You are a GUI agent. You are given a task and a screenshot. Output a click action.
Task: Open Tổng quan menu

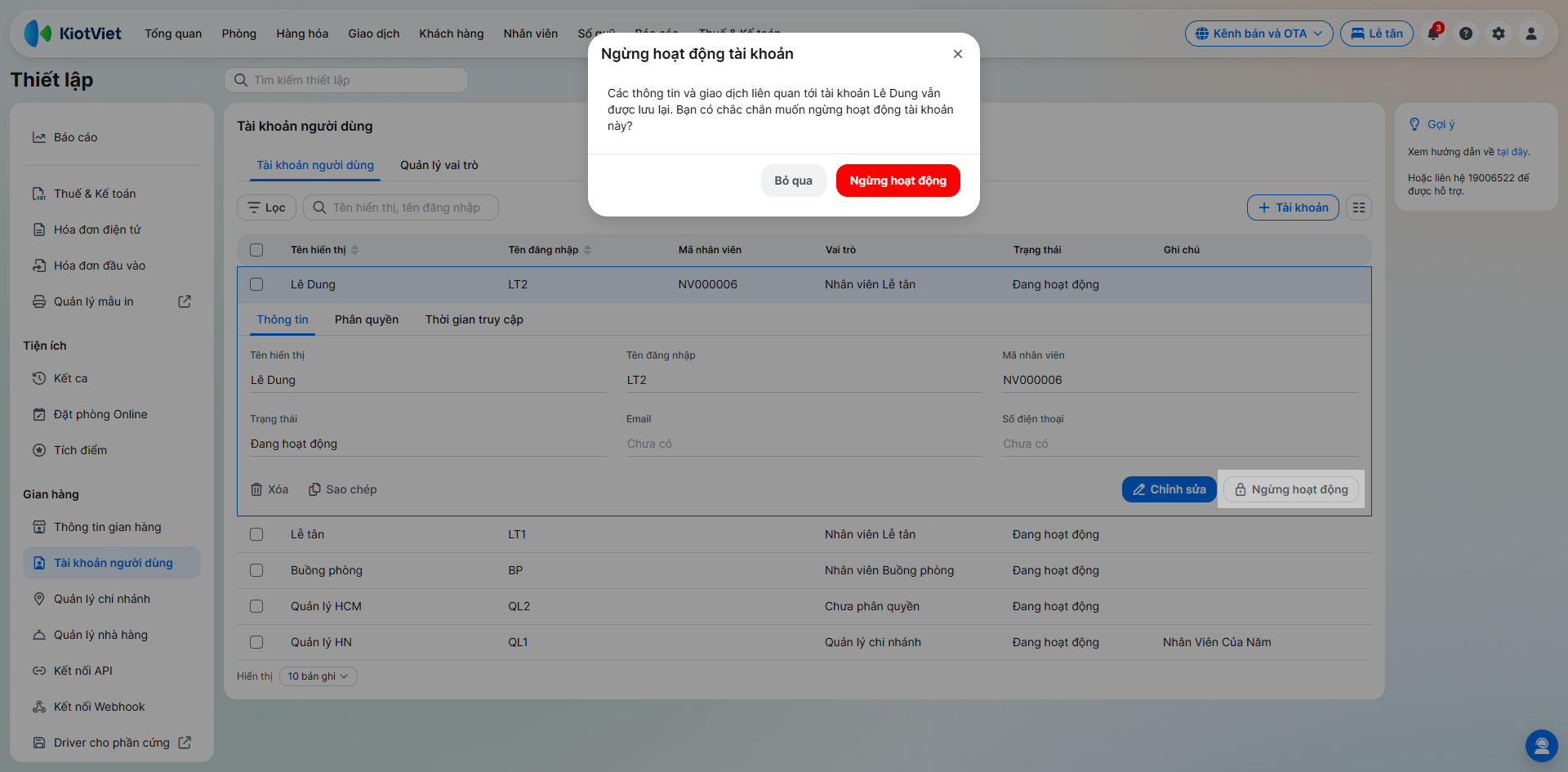173,33
